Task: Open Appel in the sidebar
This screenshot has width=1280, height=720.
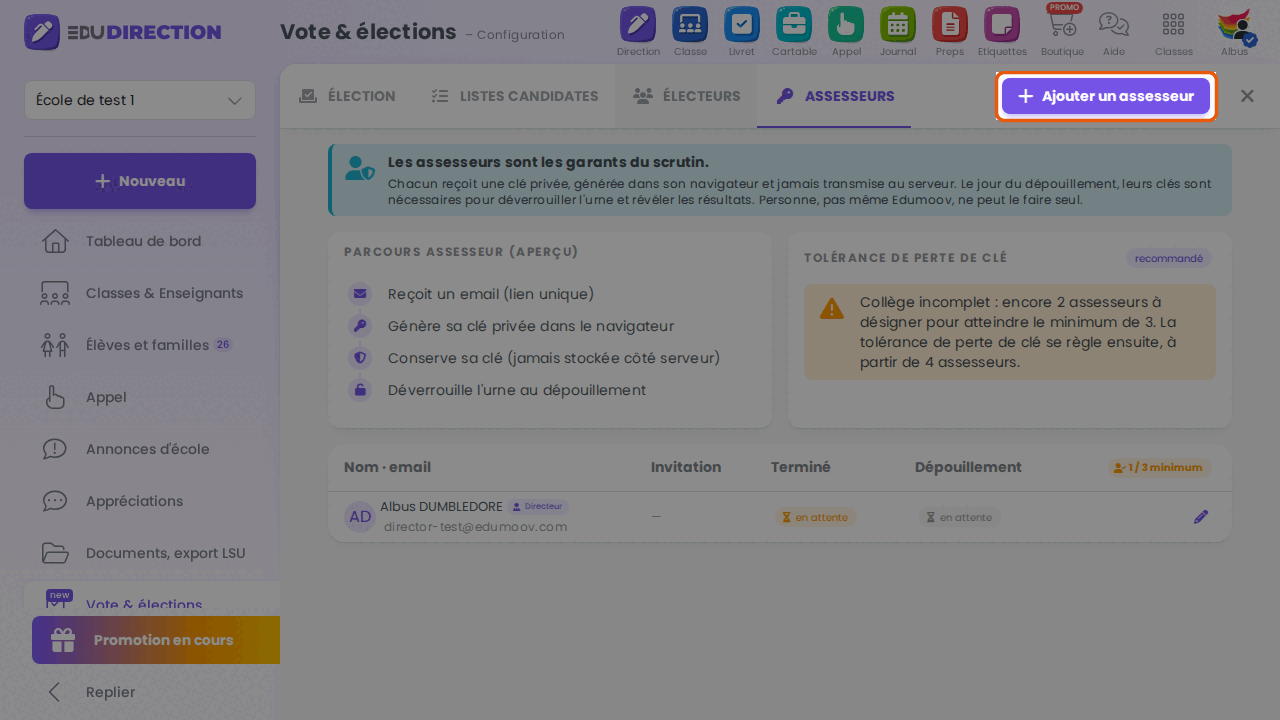Action: pos(140,397)
